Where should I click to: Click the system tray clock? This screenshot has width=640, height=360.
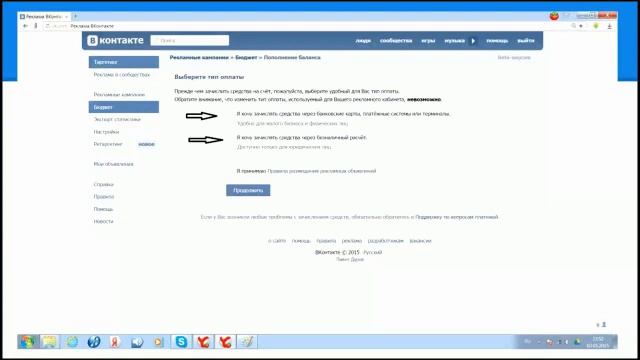598,342
